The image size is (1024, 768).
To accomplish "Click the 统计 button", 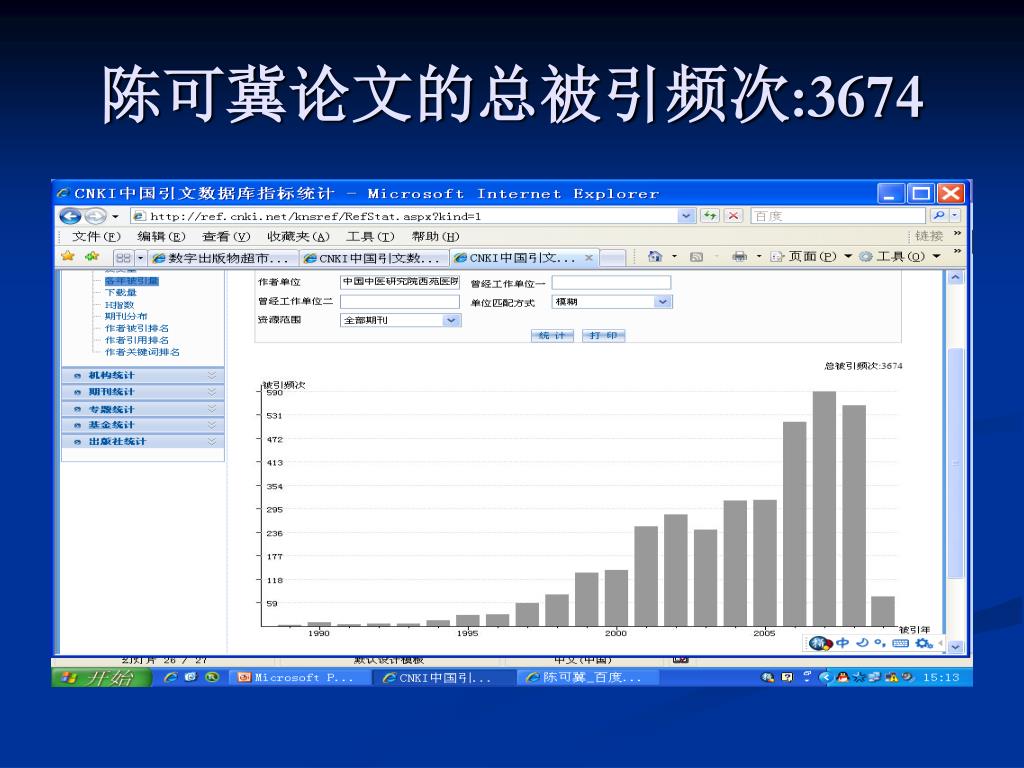I will (x=552, y=335).
